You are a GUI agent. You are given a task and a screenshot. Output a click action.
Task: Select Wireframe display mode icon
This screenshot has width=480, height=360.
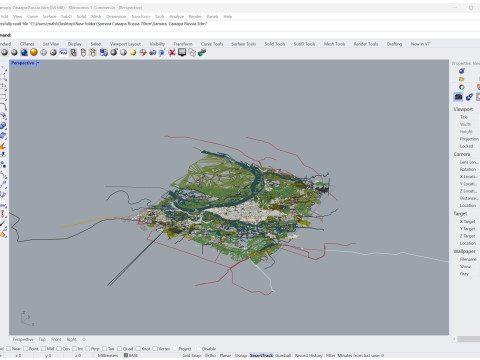pos(43,52)
